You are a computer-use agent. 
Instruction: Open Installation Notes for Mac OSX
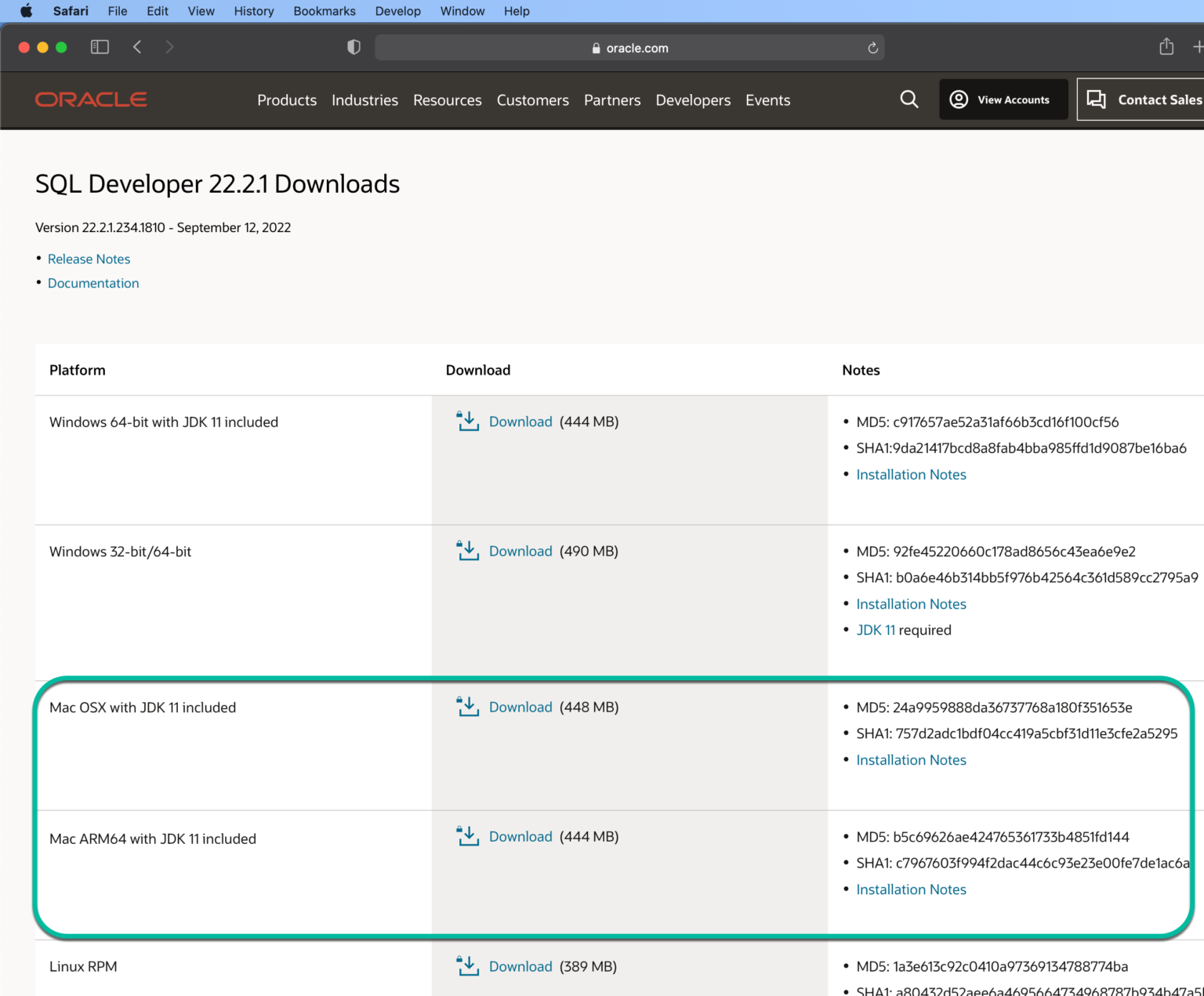pyautogui.click(x=911, y=759)
